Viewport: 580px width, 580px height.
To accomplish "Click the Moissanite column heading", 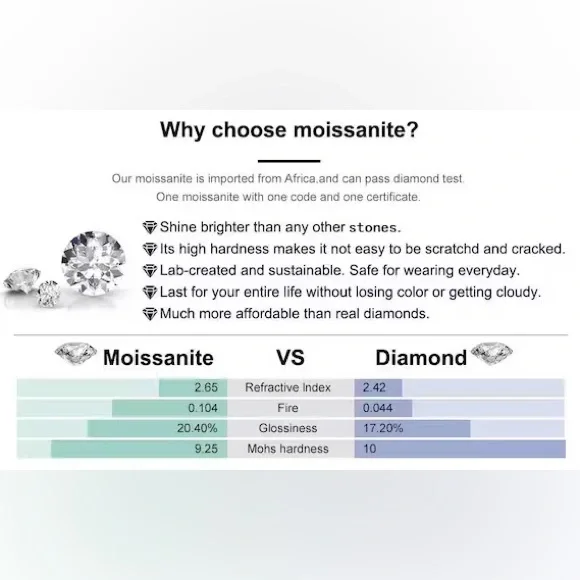I will [158, 358].
